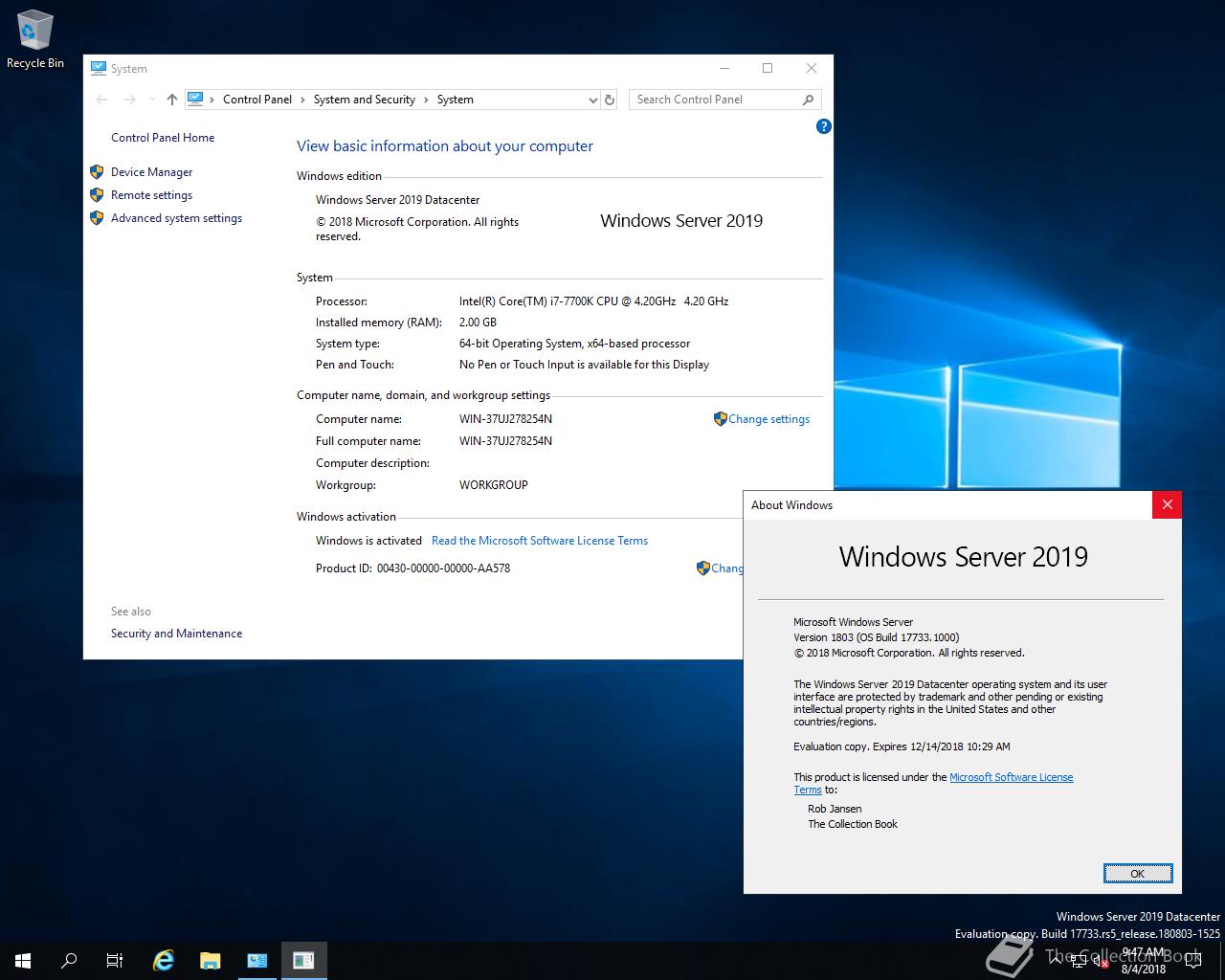Screen dimensions: 1225x980
Task: Refresh the System Control Panel page
Action: (x=609, y=100)
